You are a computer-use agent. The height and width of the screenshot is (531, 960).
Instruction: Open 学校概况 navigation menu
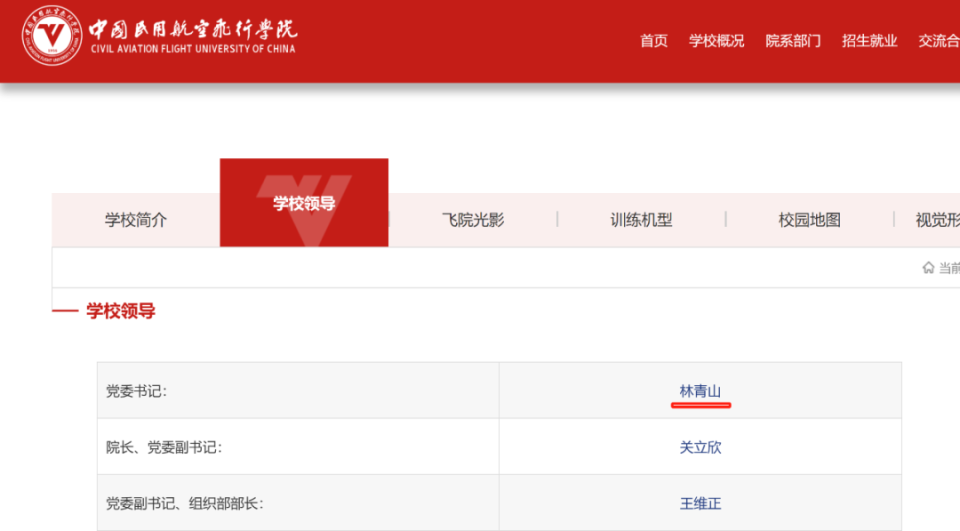point(716,41)
